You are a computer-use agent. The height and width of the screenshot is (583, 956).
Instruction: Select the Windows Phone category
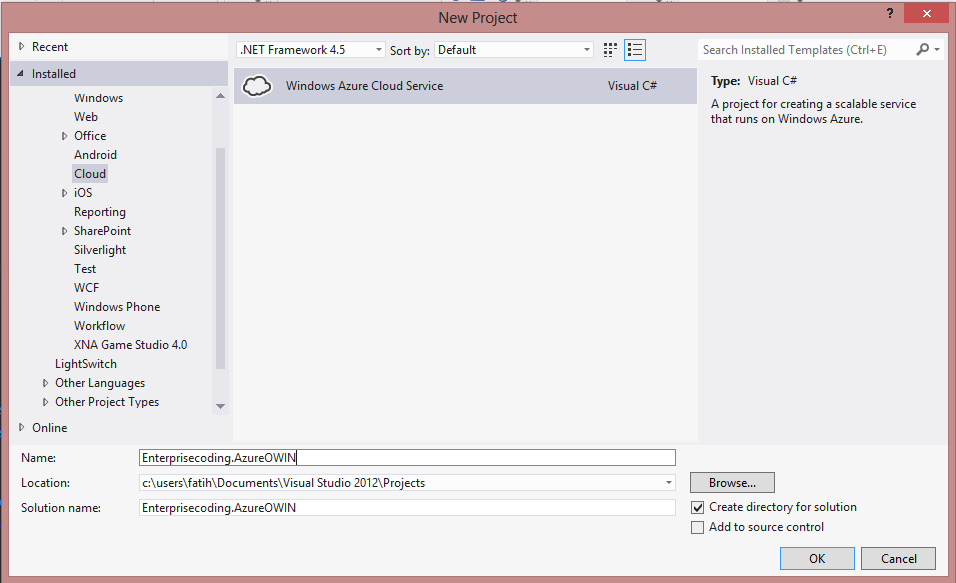click(x=117, y=307)
